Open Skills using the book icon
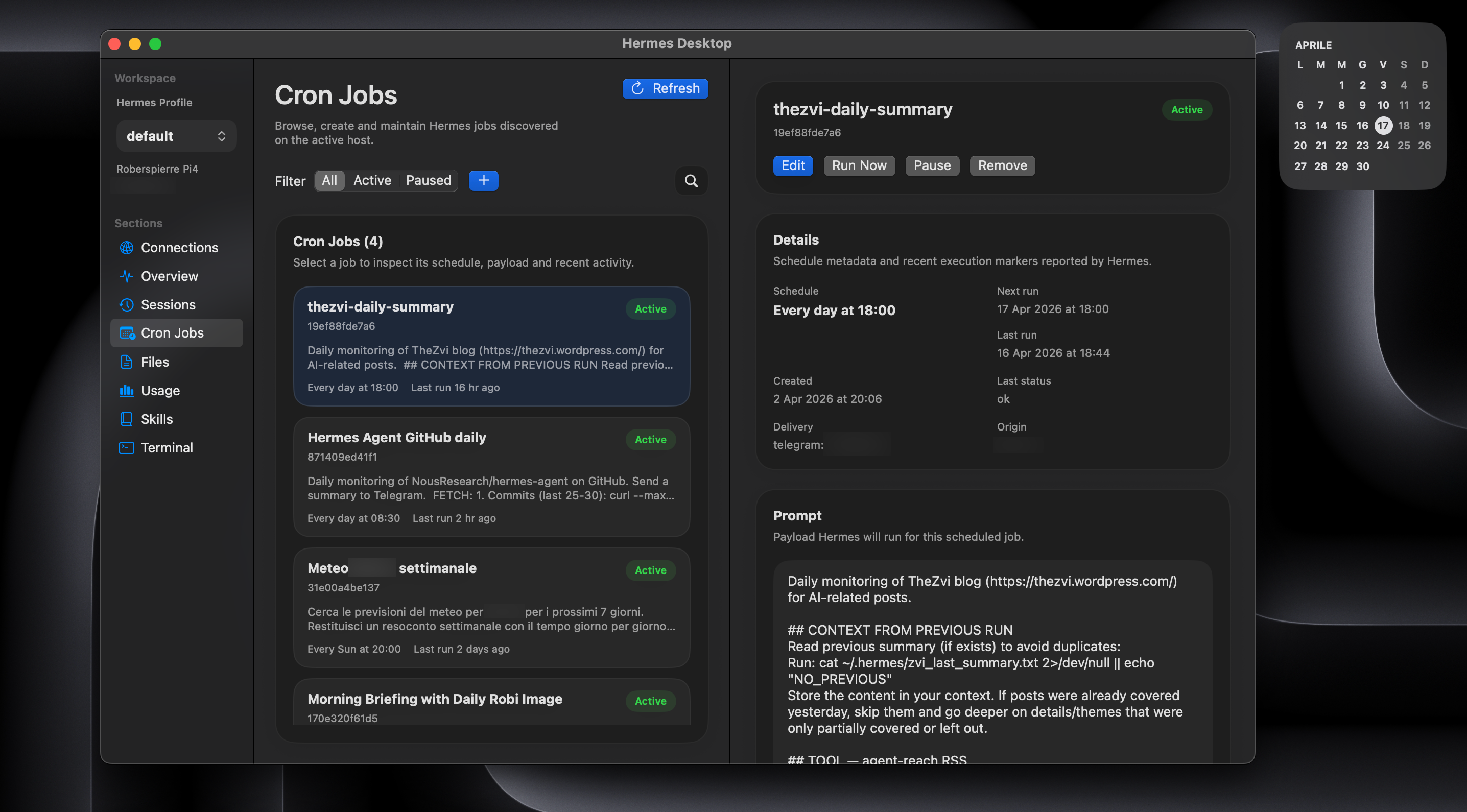 [x=127, y=419]
